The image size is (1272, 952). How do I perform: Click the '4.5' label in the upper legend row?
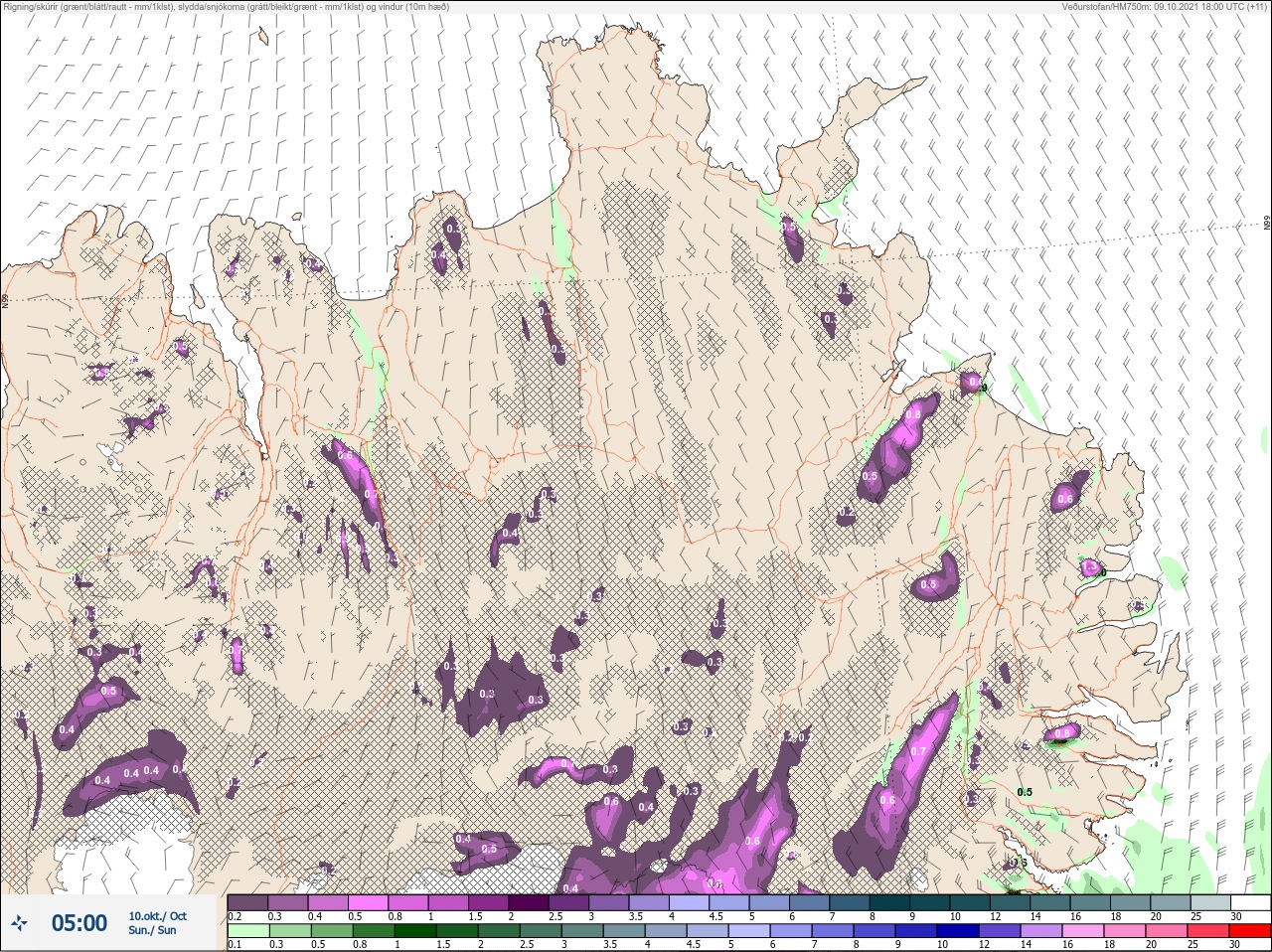715,916
